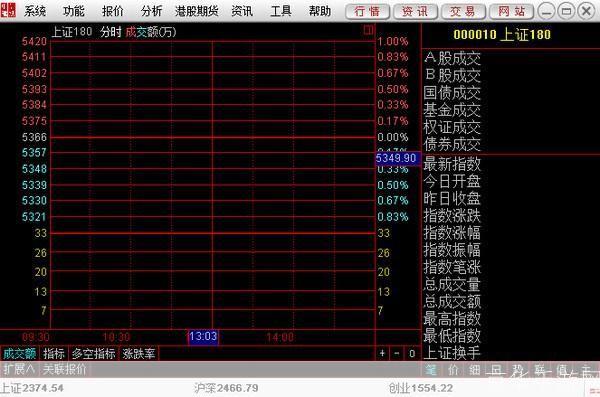
Task: Open the 分析 menu
Action: [151, 11]
